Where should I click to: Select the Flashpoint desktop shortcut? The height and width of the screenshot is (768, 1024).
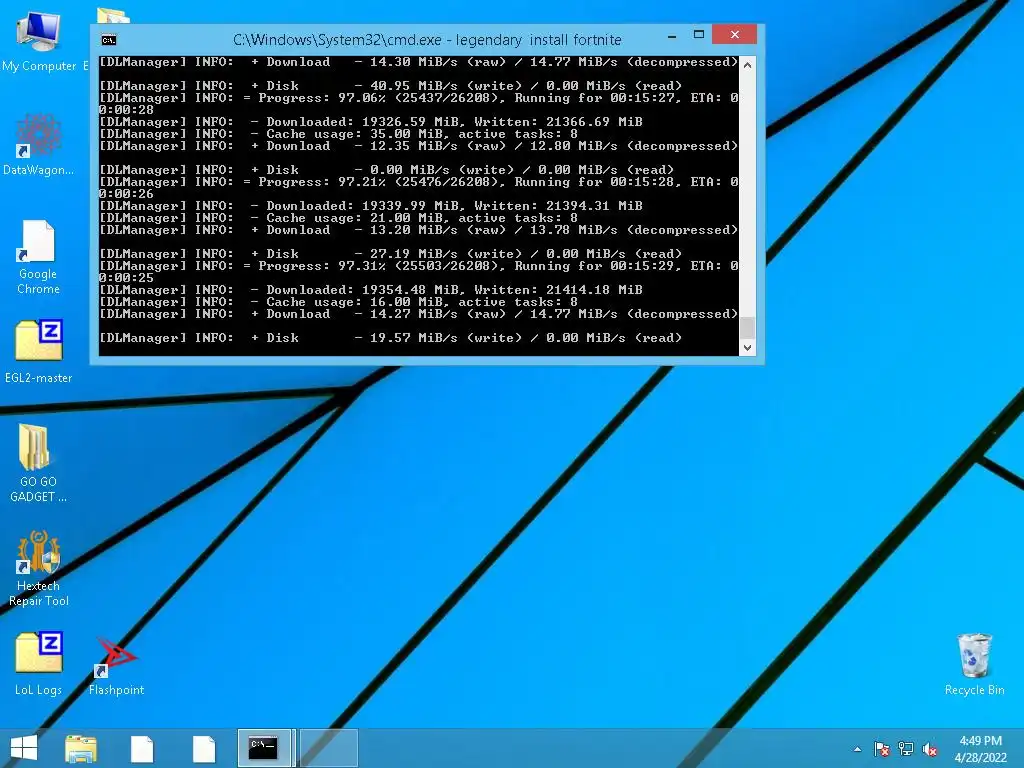(116, 666)
